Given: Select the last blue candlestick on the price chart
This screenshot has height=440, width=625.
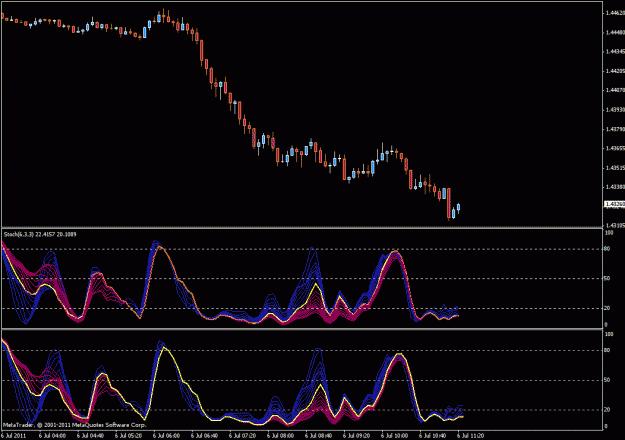Looking at the screenshot, I should tap(458, 208).
